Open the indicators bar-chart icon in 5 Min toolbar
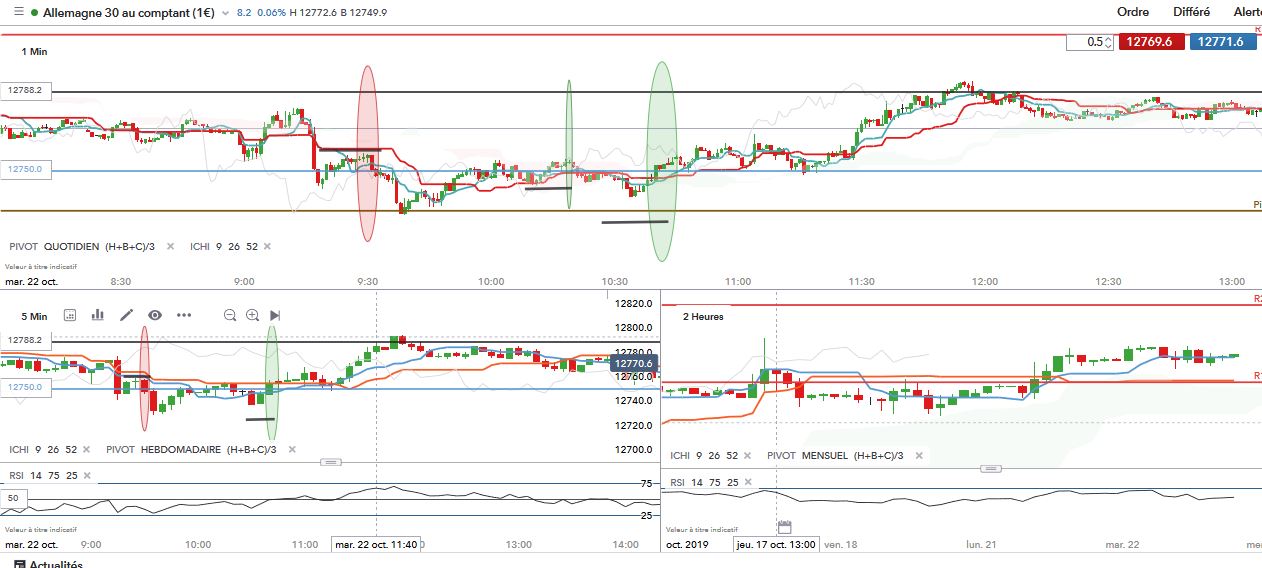 [x=98, y=315]
